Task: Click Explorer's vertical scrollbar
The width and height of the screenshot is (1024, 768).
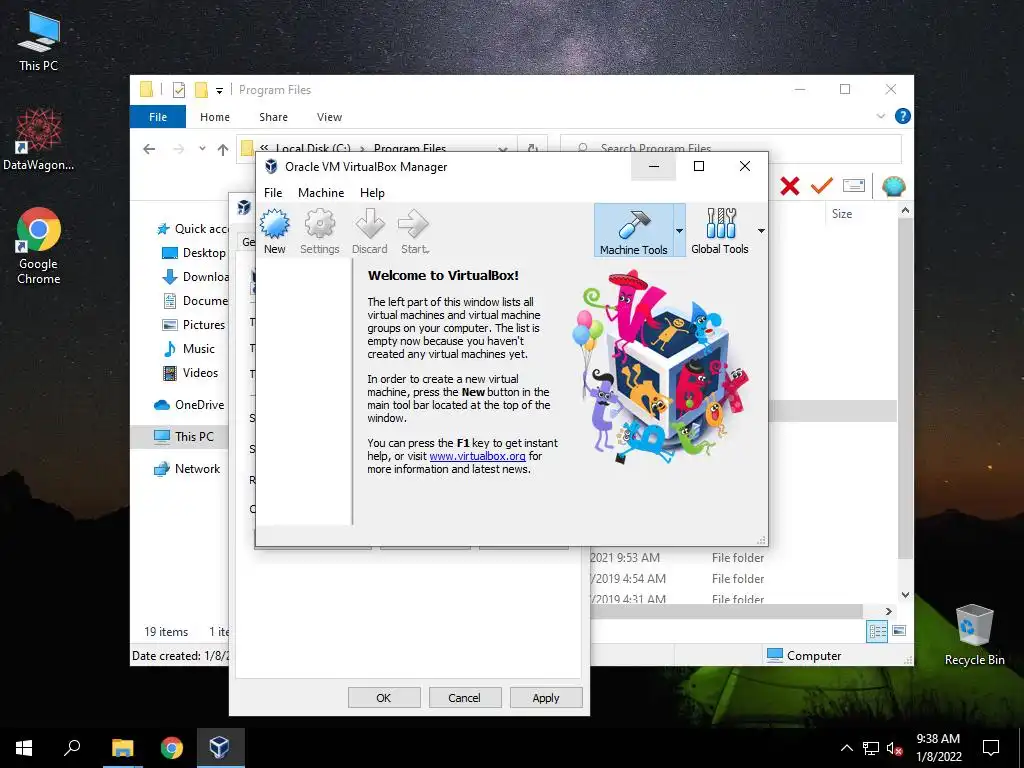Action: tap(905, 389)
